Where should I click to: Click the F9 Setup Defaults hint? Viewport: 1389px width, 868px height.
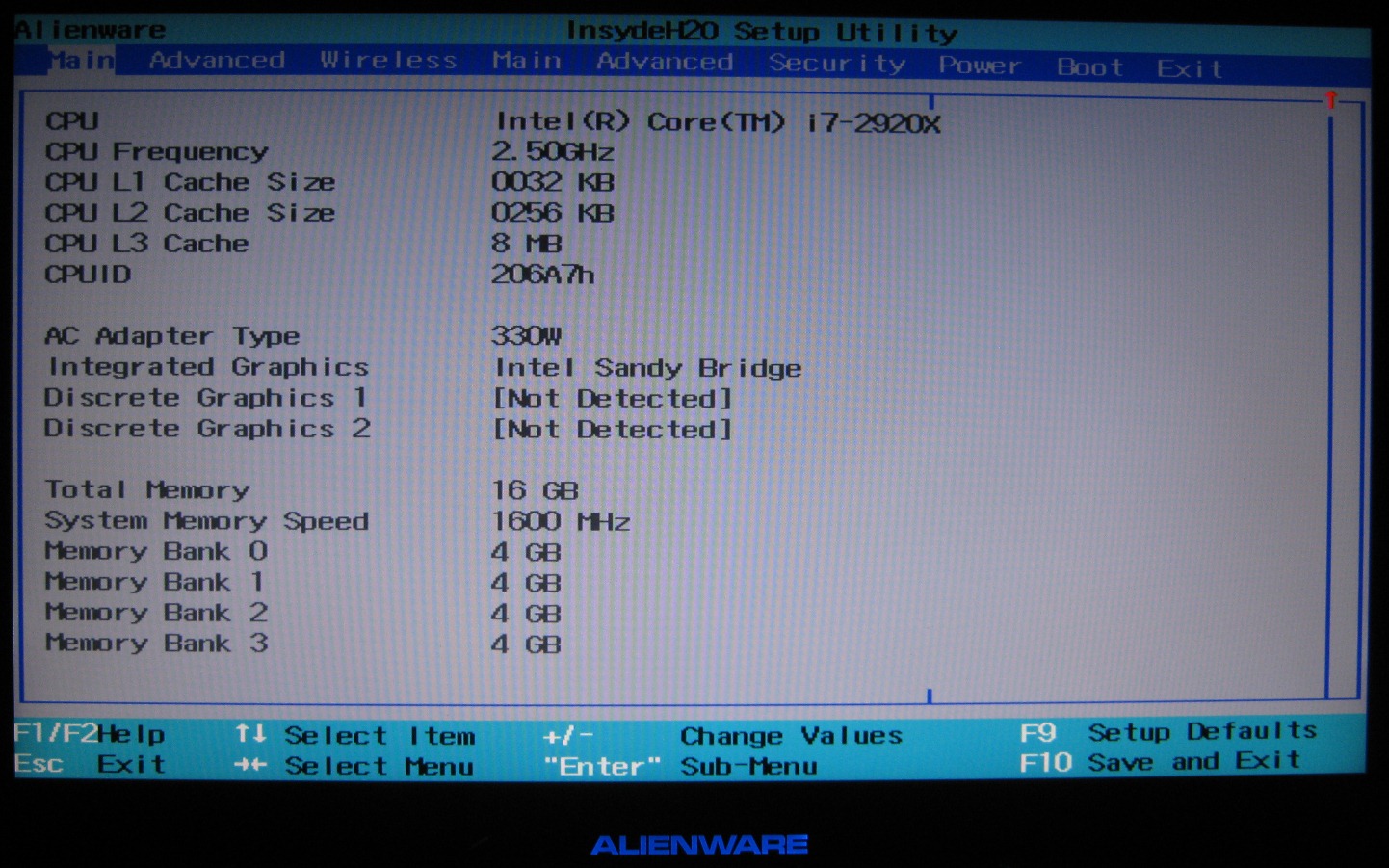pyautogui.click(x=1168, y=732)
